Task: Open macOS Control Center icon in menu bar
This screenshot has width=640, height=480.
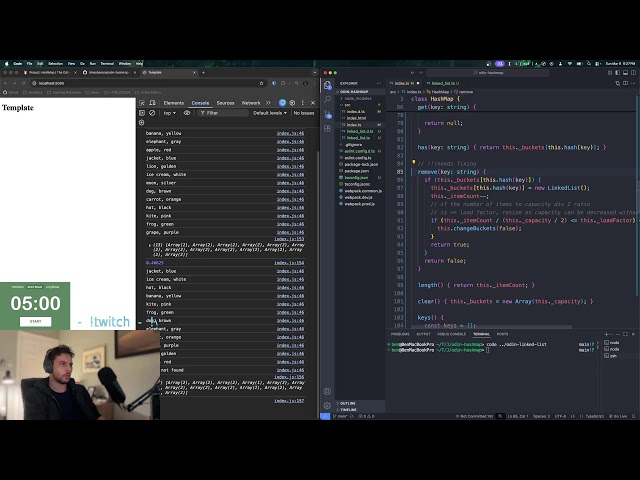Action: (598, 64)
